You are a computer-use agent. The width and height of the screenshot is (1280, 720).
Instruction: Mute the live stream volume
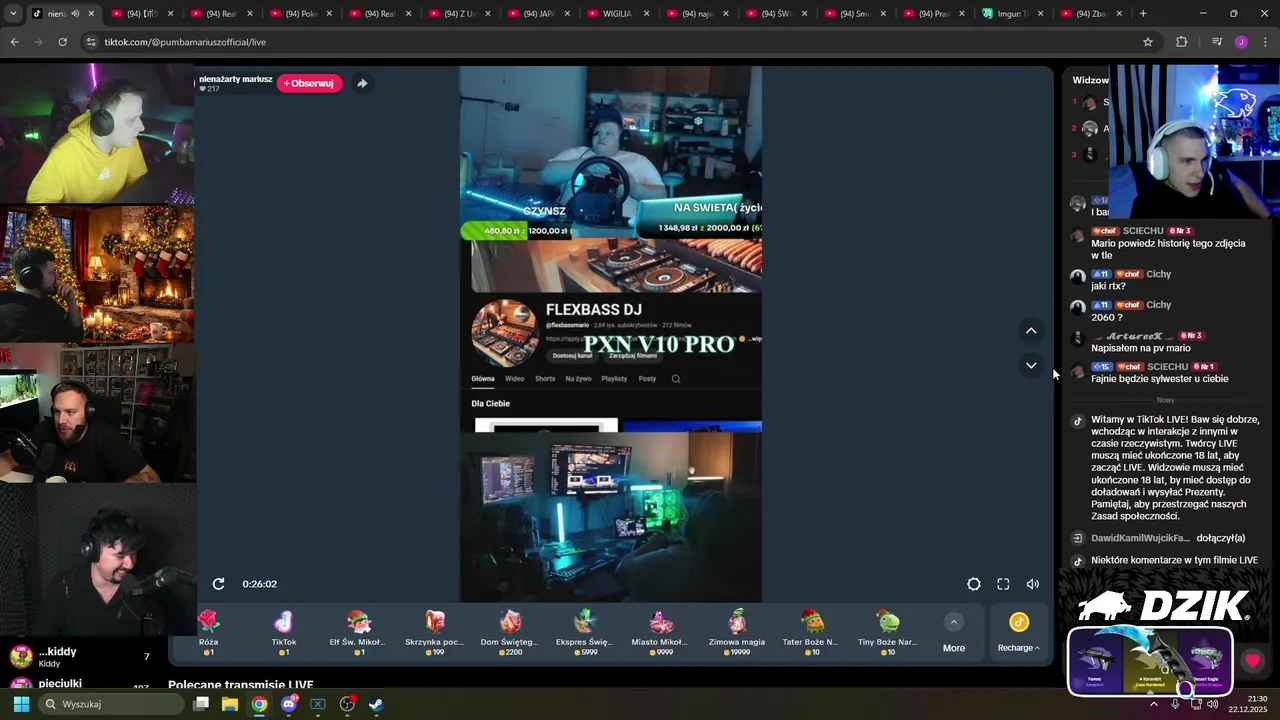tap(1033, 584)
